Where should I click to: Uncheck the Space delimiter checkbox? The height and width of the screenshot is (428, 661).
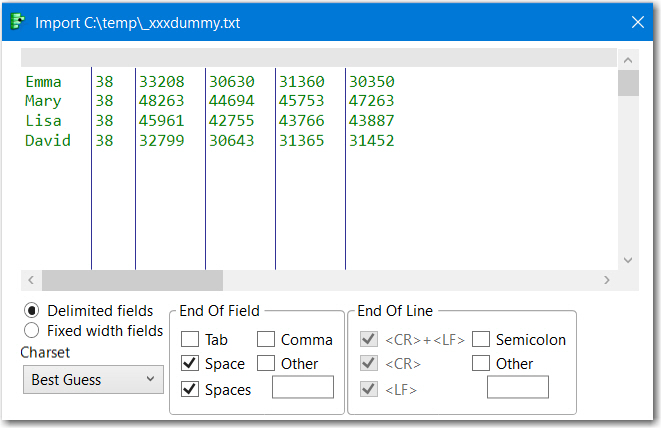[190, 364]
